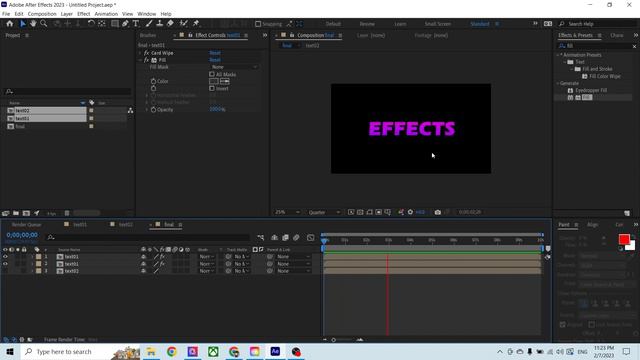Enable the All Masks checkbox
Image resolution: width=640 pixels, height=360 pixels.
click(212, 74)
